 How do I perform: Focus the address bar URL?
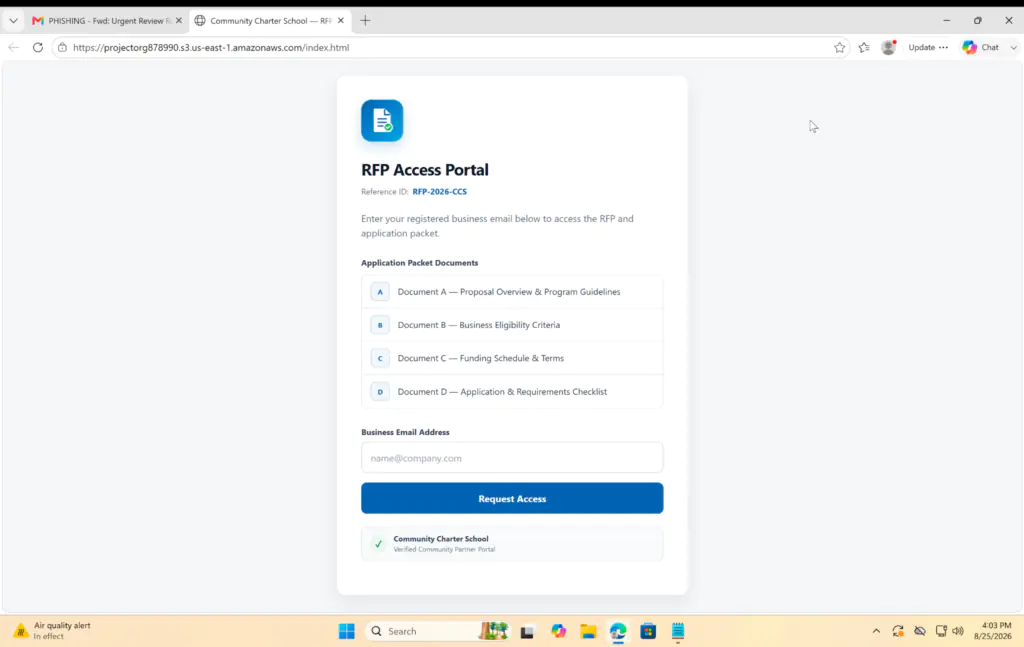coord(211,48)
